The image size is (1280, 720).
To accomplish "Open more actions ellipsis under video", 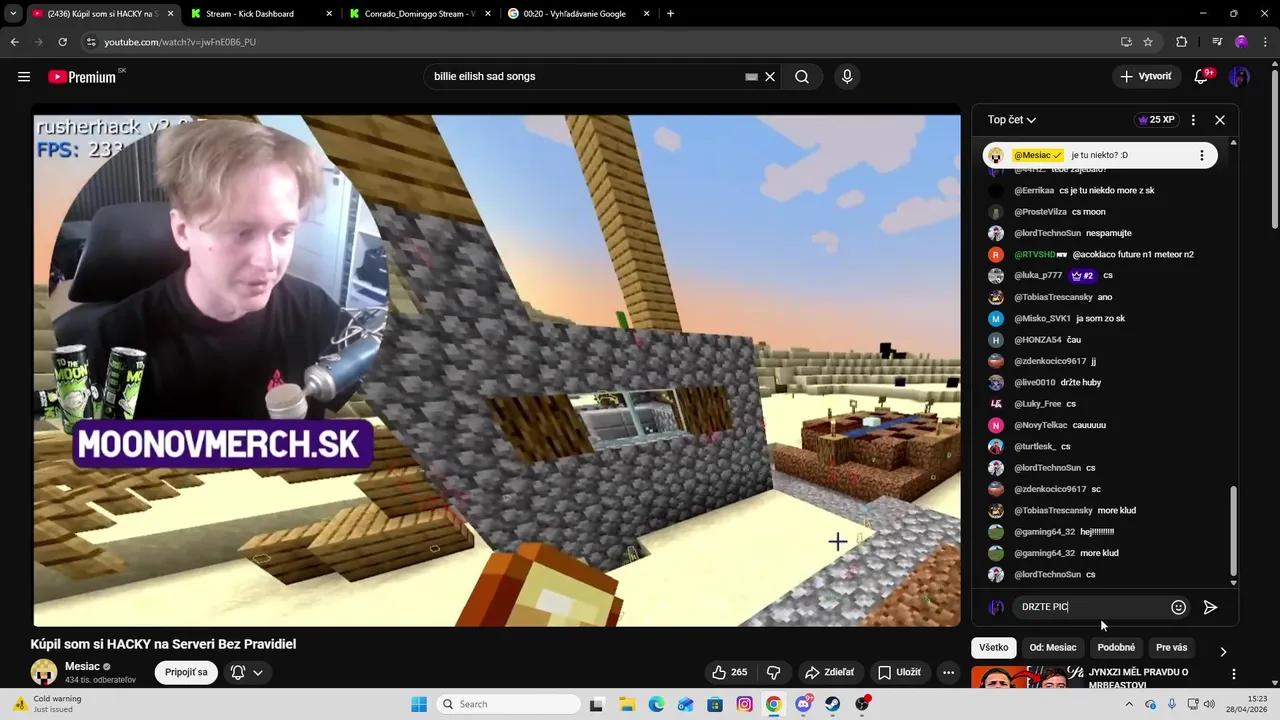I will click(949, 672).
